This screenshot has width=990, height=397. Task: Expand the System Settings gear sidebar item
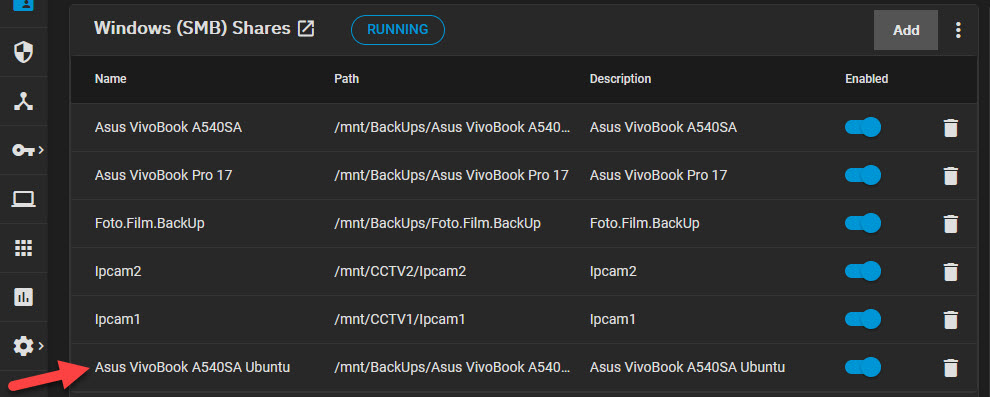coord(28,346)
